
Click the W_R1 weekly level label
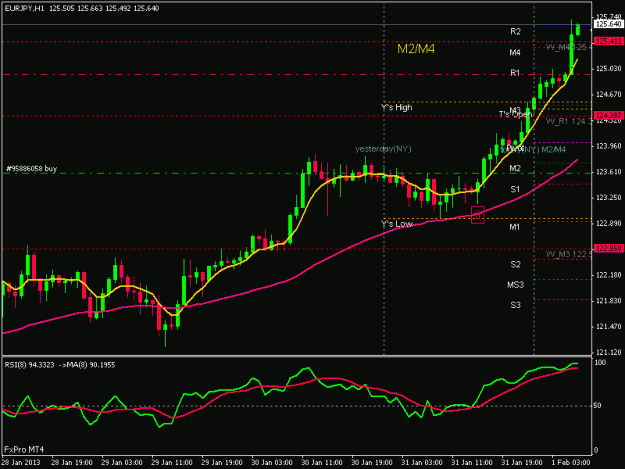coord(569,121)
